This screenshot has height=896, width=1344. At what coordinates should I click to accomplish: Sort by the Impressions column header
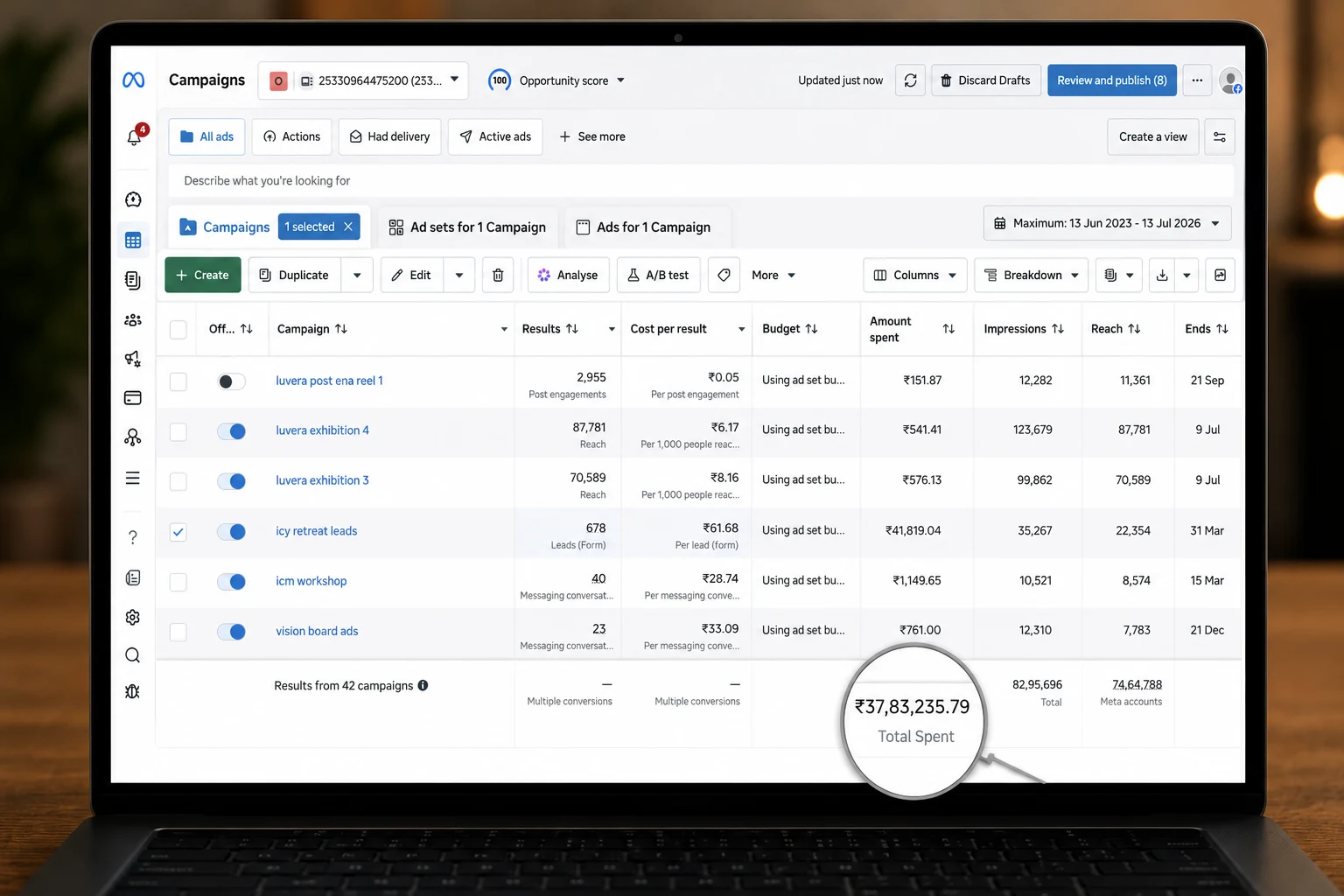[1024, 329]
